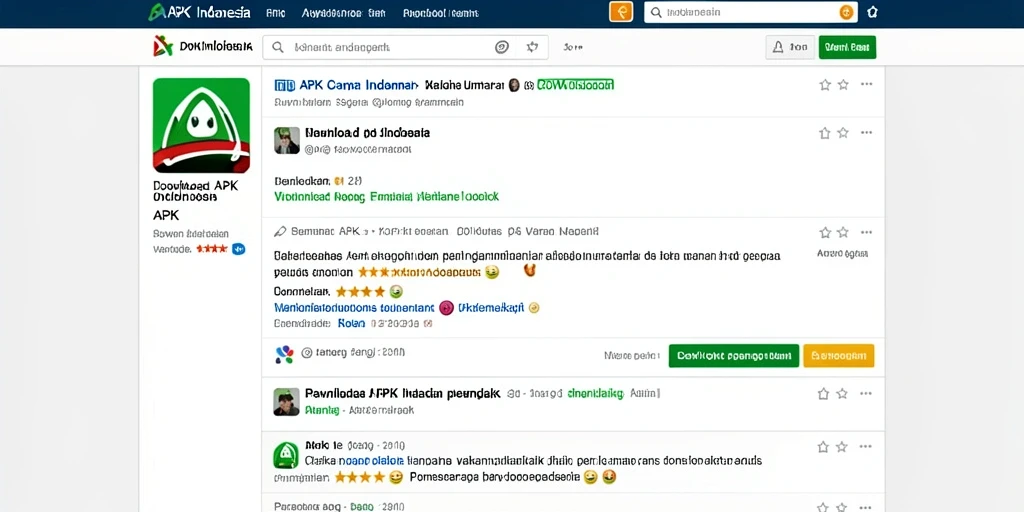Open the green Vionnload link below Benledkan

coord(387,196)
